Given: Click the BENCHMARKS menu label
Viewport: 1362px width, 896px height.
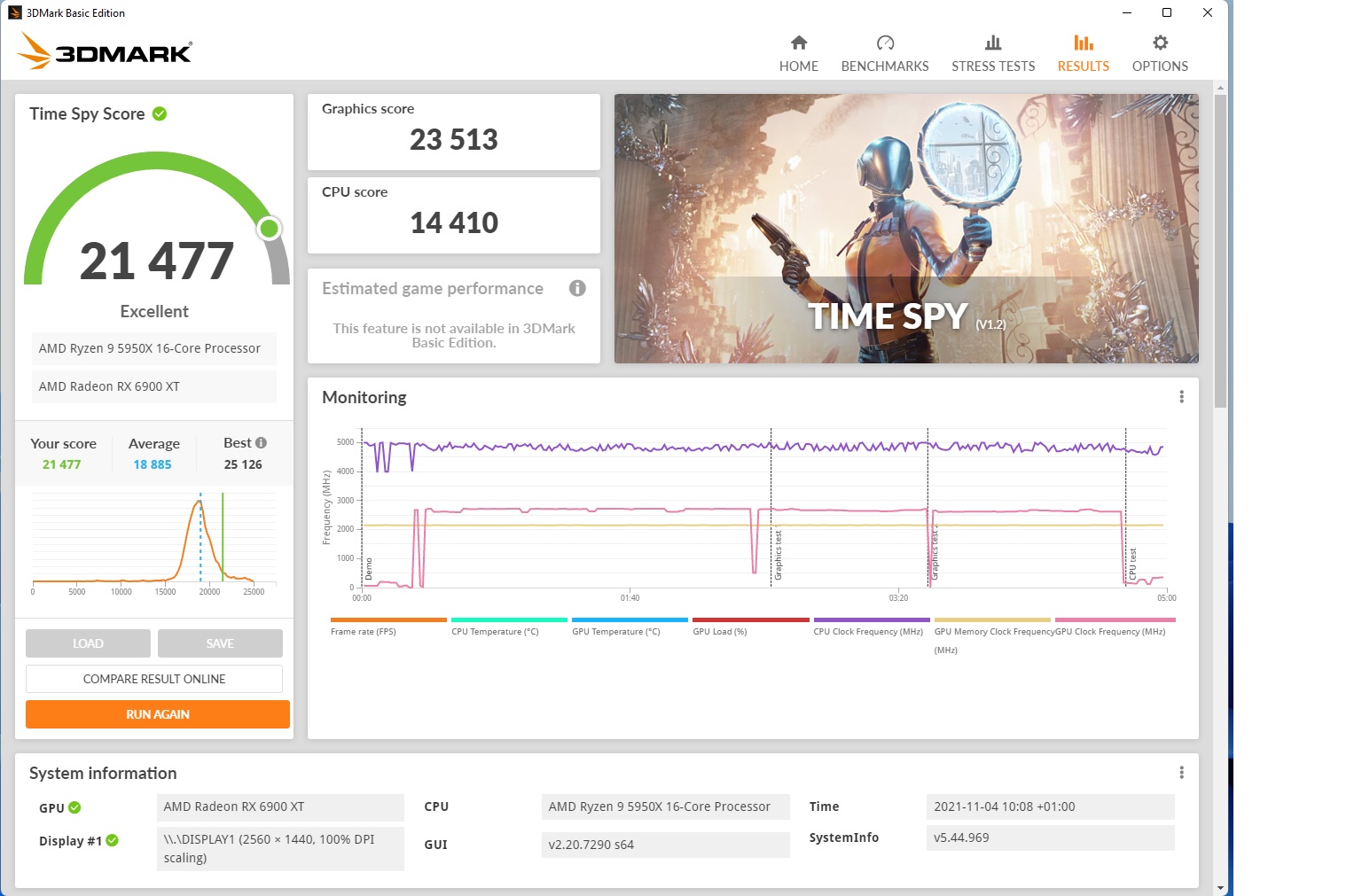Looking at the screenshot, I should (885, 66).
